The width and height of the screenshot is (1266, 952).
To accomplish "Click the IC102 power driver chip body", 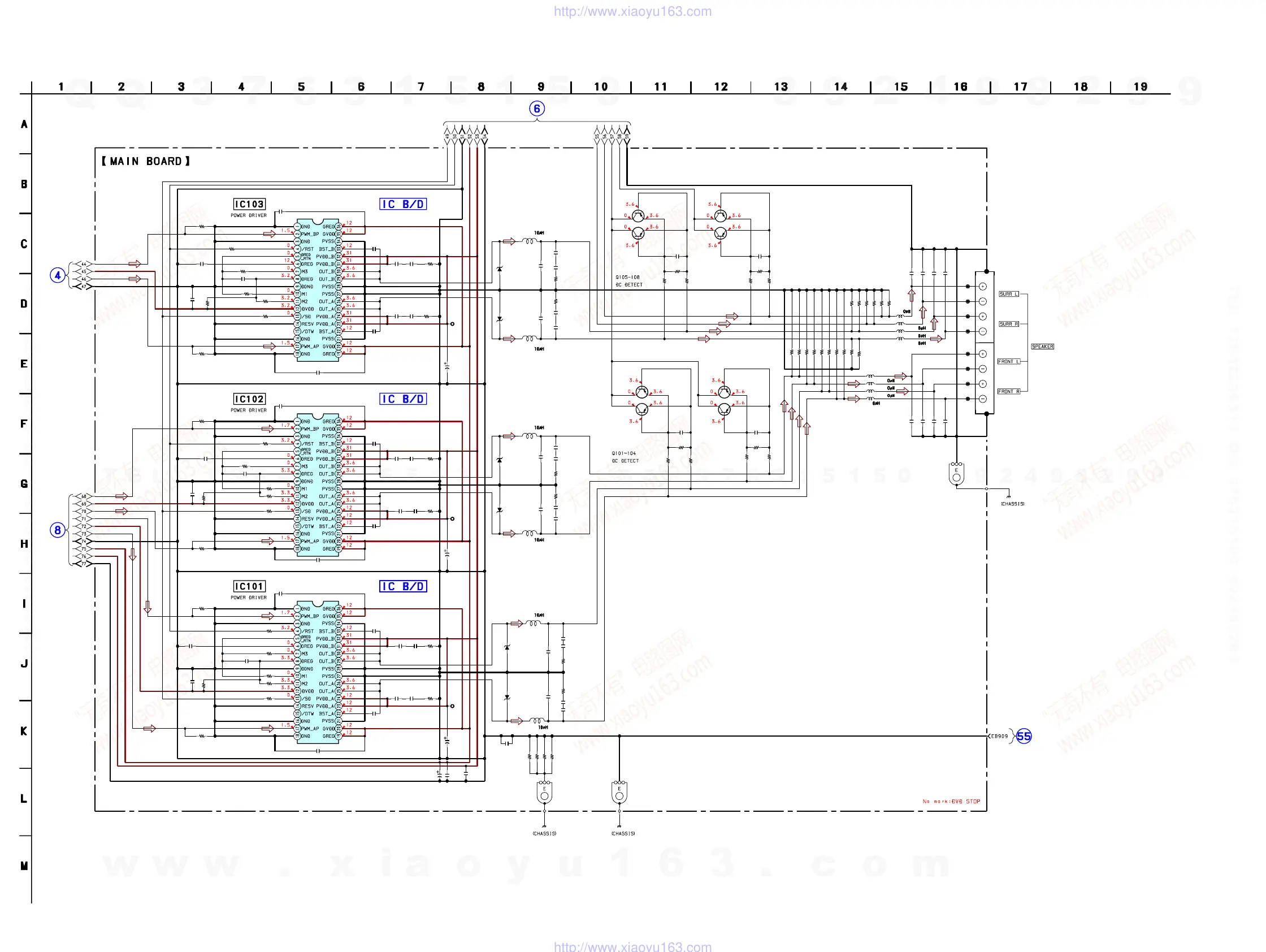I will (x=318, y=485).
